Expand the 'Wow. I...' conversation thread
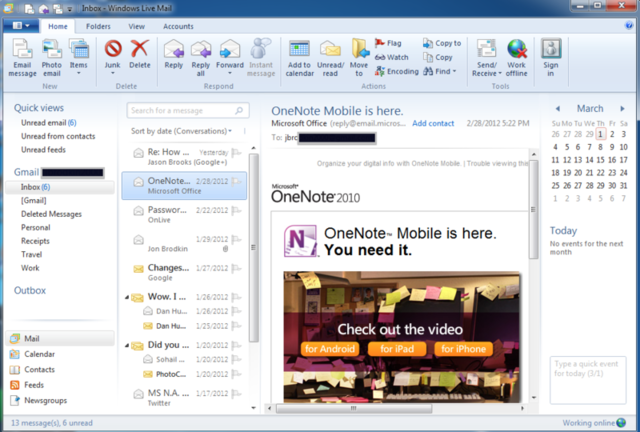Image resolution: width=640 pixels, height=432 pixels. tap(125, 297)
